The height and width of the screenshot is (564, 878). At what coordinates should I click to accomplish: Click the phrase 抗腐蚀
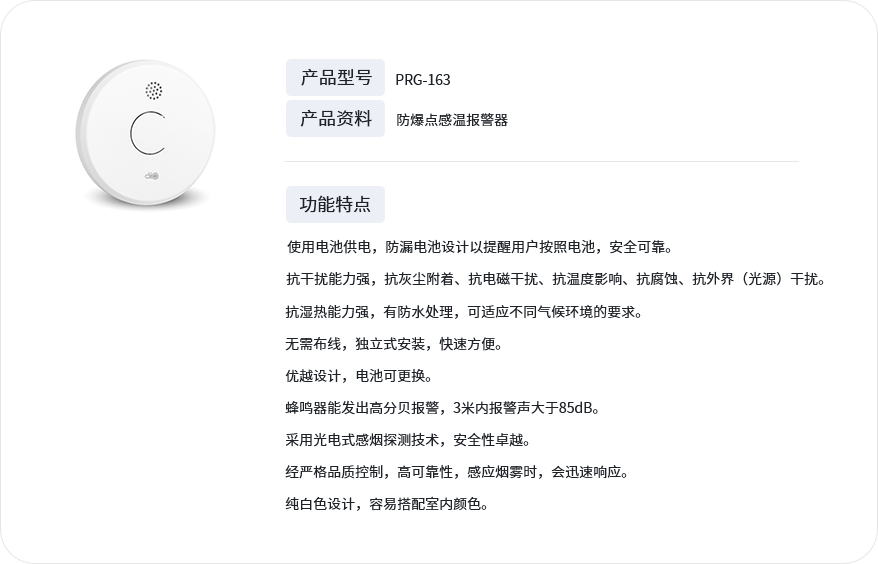[657, 279]
